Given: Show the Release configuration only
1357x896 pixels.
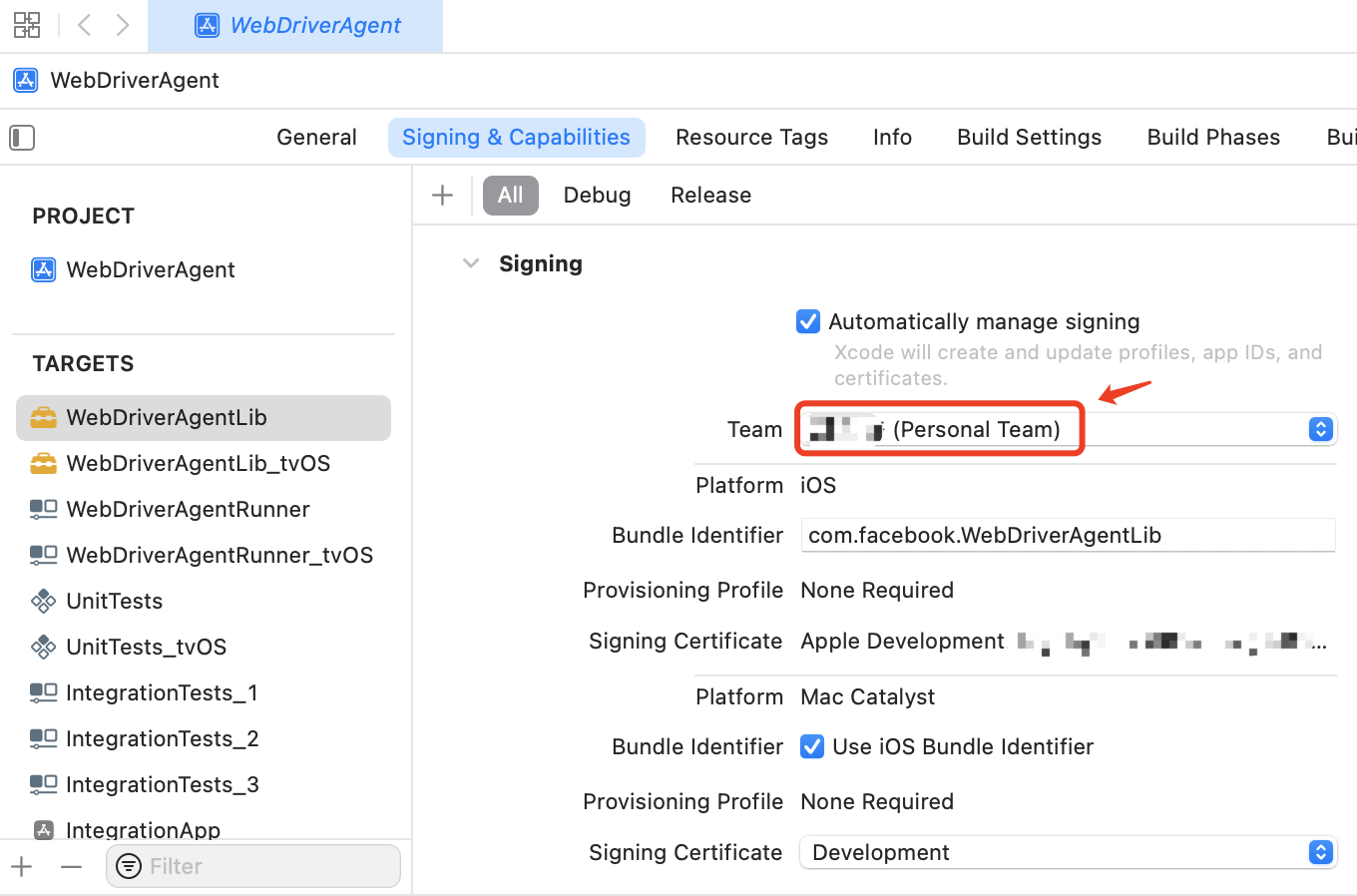Looking at the screenshot, I should click(x=710, y=196).
